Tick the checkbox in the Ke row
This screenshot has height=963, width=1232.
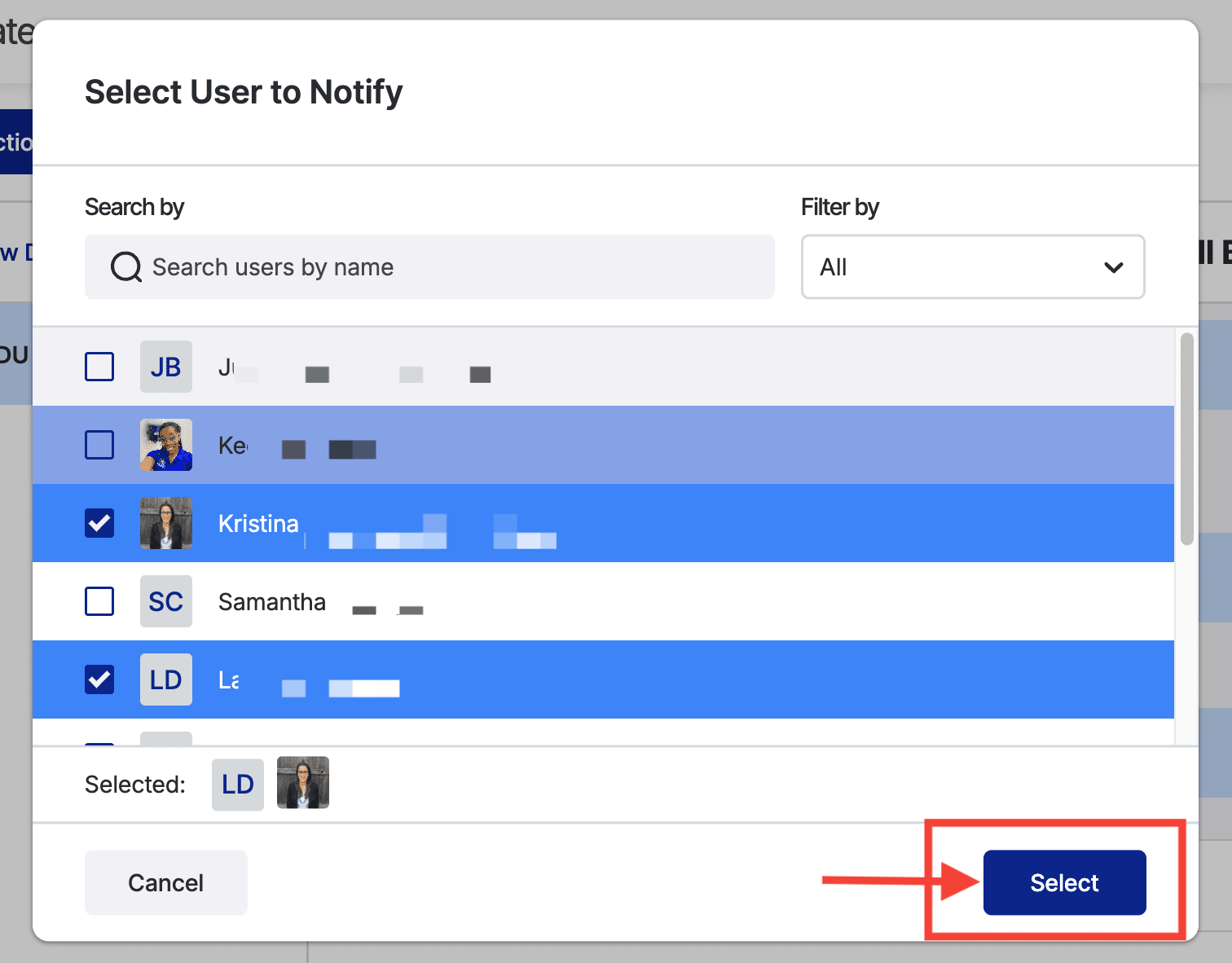coord(99,445)
